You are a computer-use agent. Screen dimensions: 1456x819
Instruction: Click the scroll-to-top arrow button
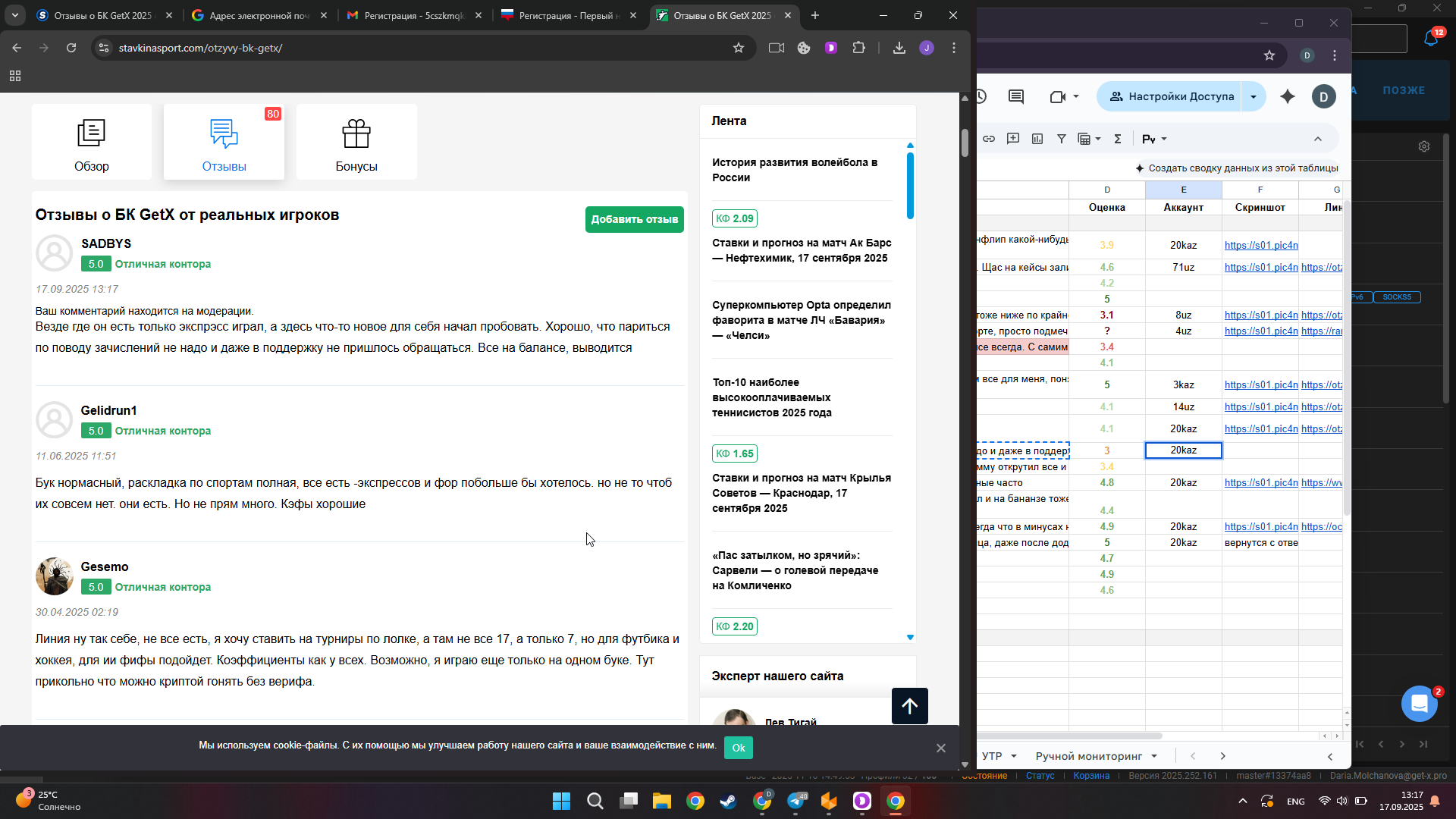[910, 706]
